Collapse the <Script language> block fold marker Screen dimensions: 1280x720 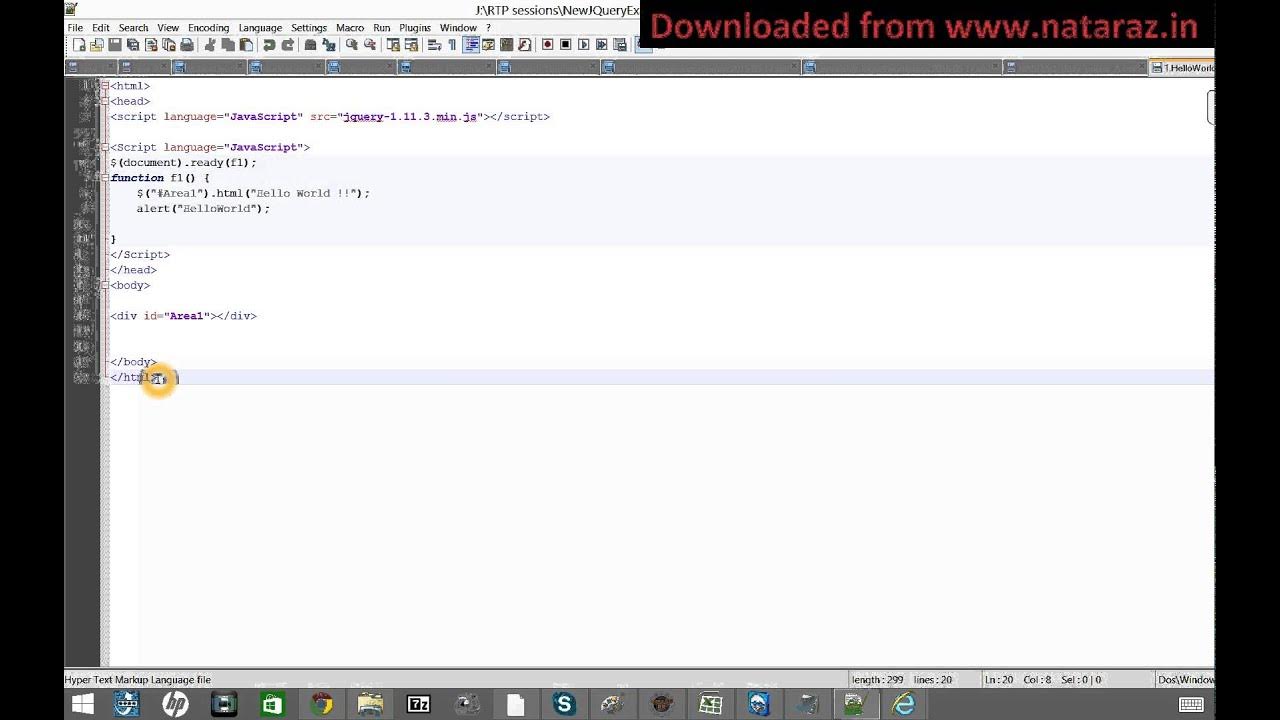tap(105, 147)
